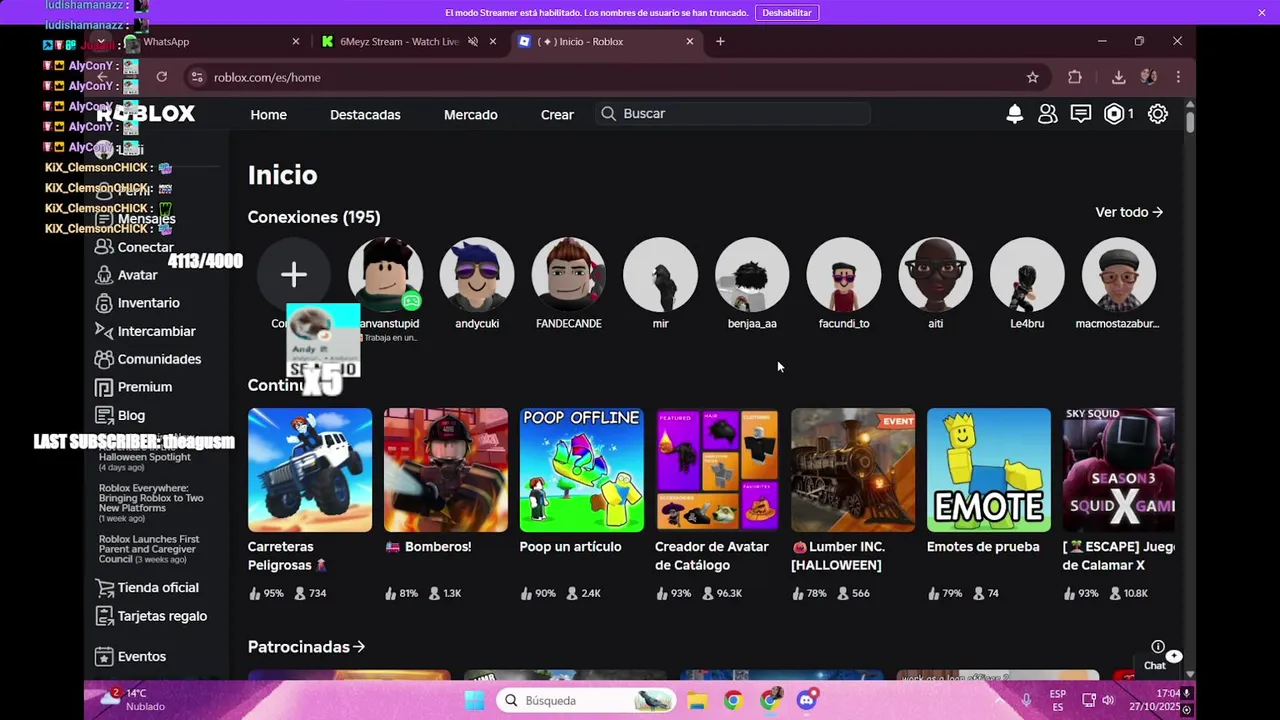Viewport: 1280px width, 720px height.
Task: Open Robux balance icon
Action: click(1114, 114)
